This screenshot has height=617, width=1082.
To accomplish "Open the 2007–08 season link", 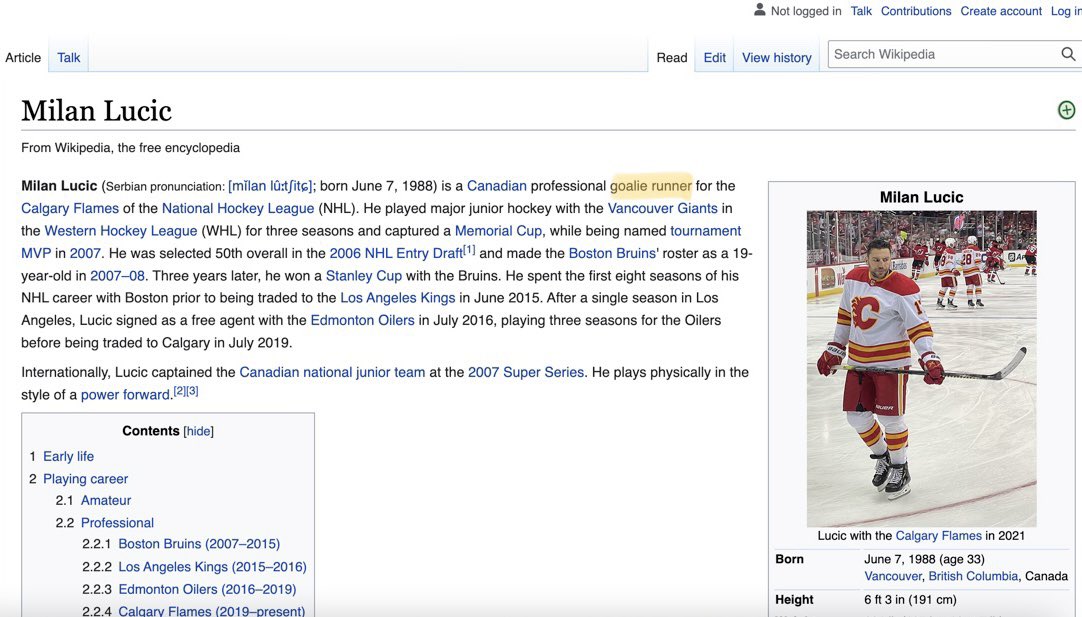I will [x=117, y=275].
